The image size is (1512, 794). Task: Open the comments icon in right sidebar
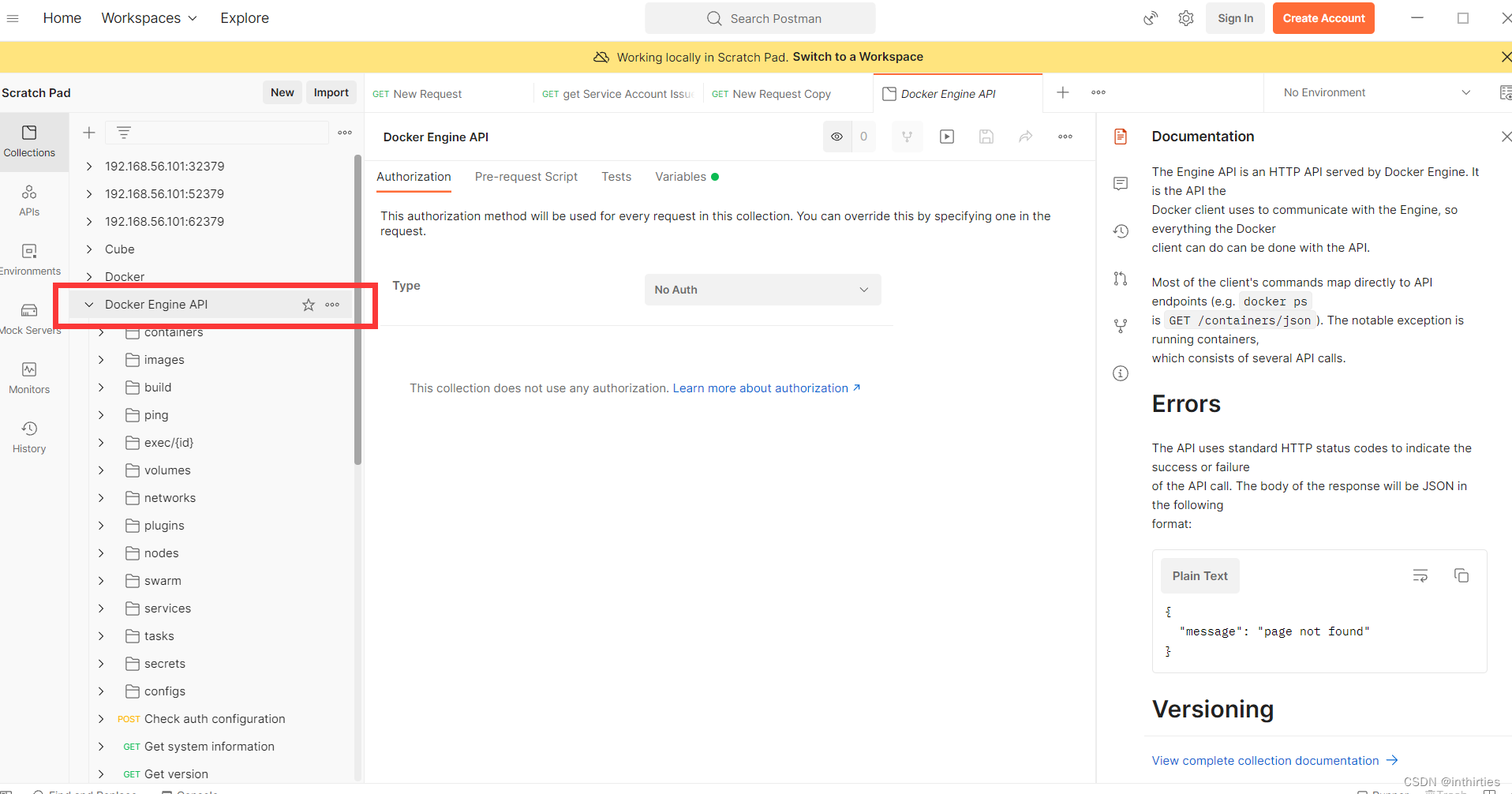(1121, 184)
